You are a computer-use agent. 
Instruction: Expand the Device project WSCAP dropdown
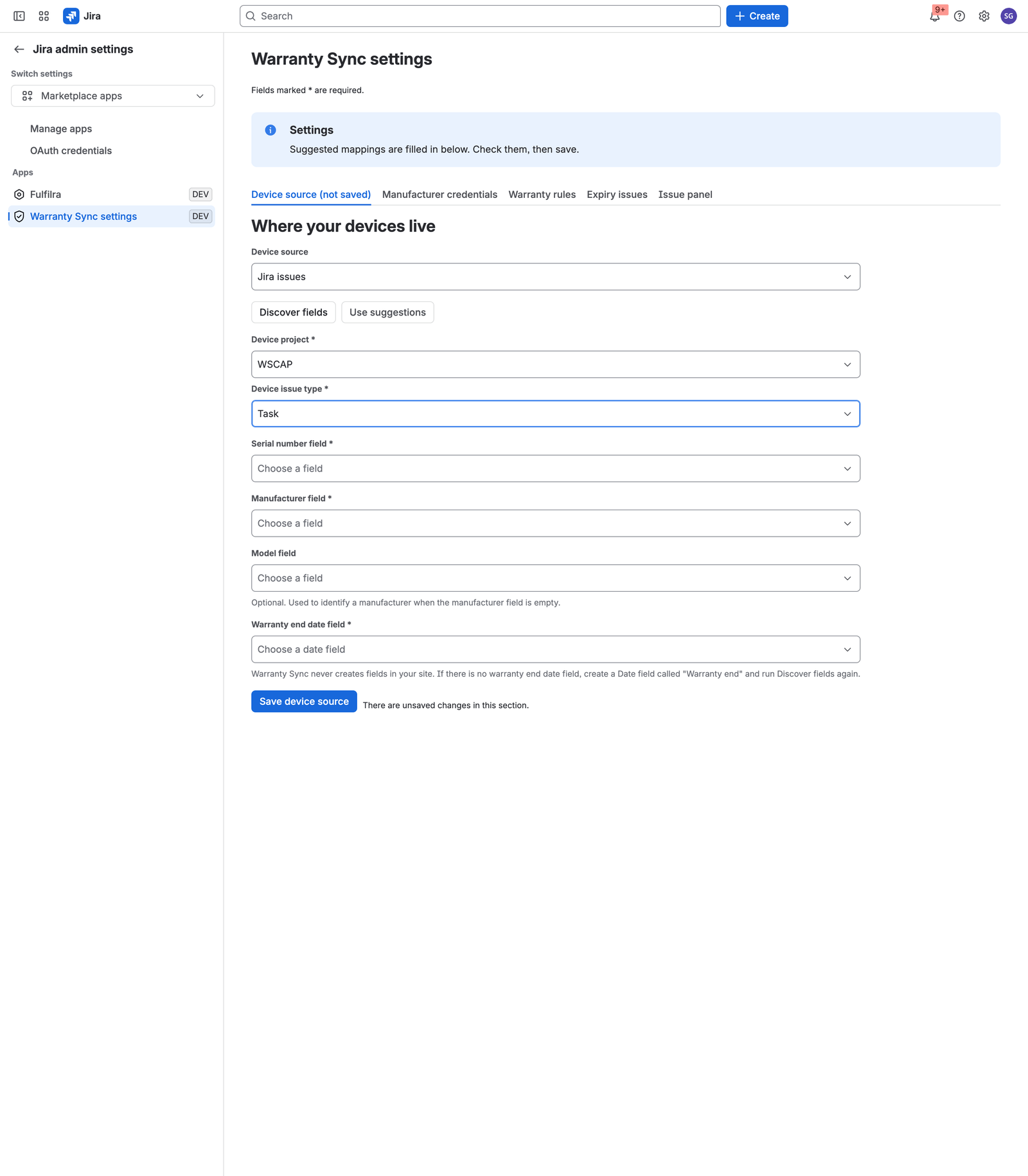(x=556, y=364)
